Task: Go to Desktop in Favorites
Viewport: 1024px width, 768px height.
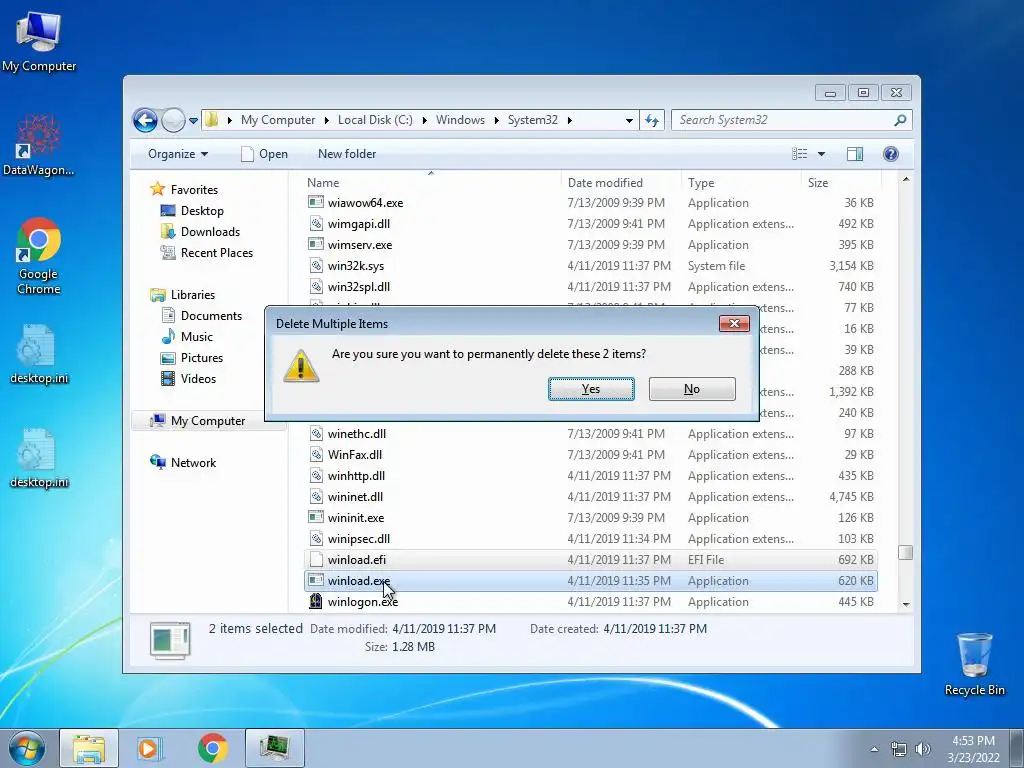Action: (x=202, y=211)
